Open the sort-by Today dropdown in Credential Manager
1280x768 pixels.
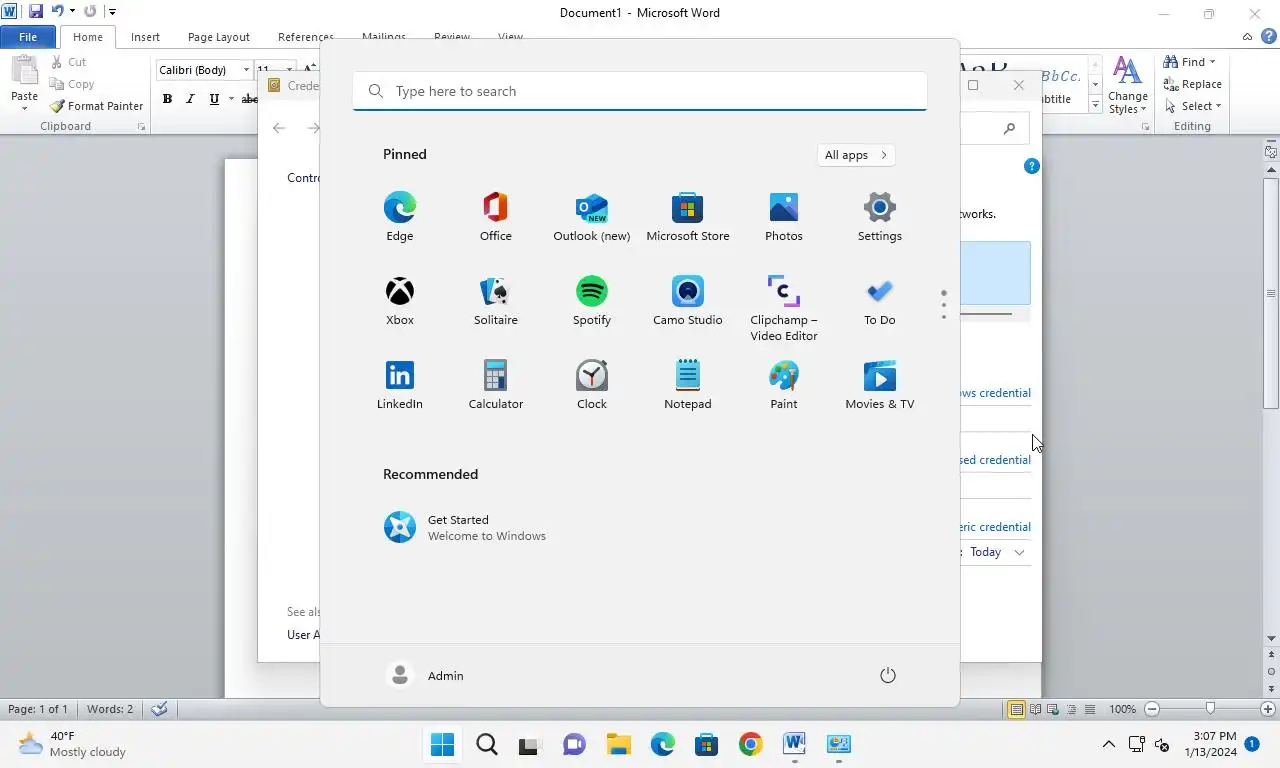point(997,552)
